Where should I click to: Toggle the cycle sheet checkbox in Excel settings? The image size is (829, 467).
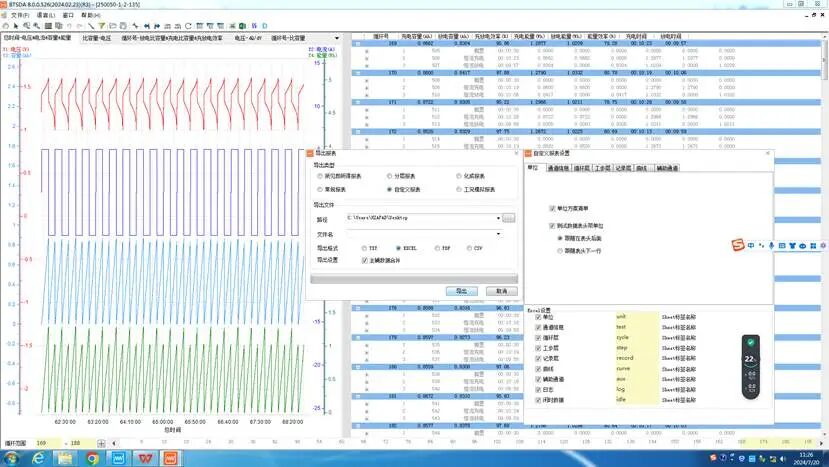tap(538, 337)
